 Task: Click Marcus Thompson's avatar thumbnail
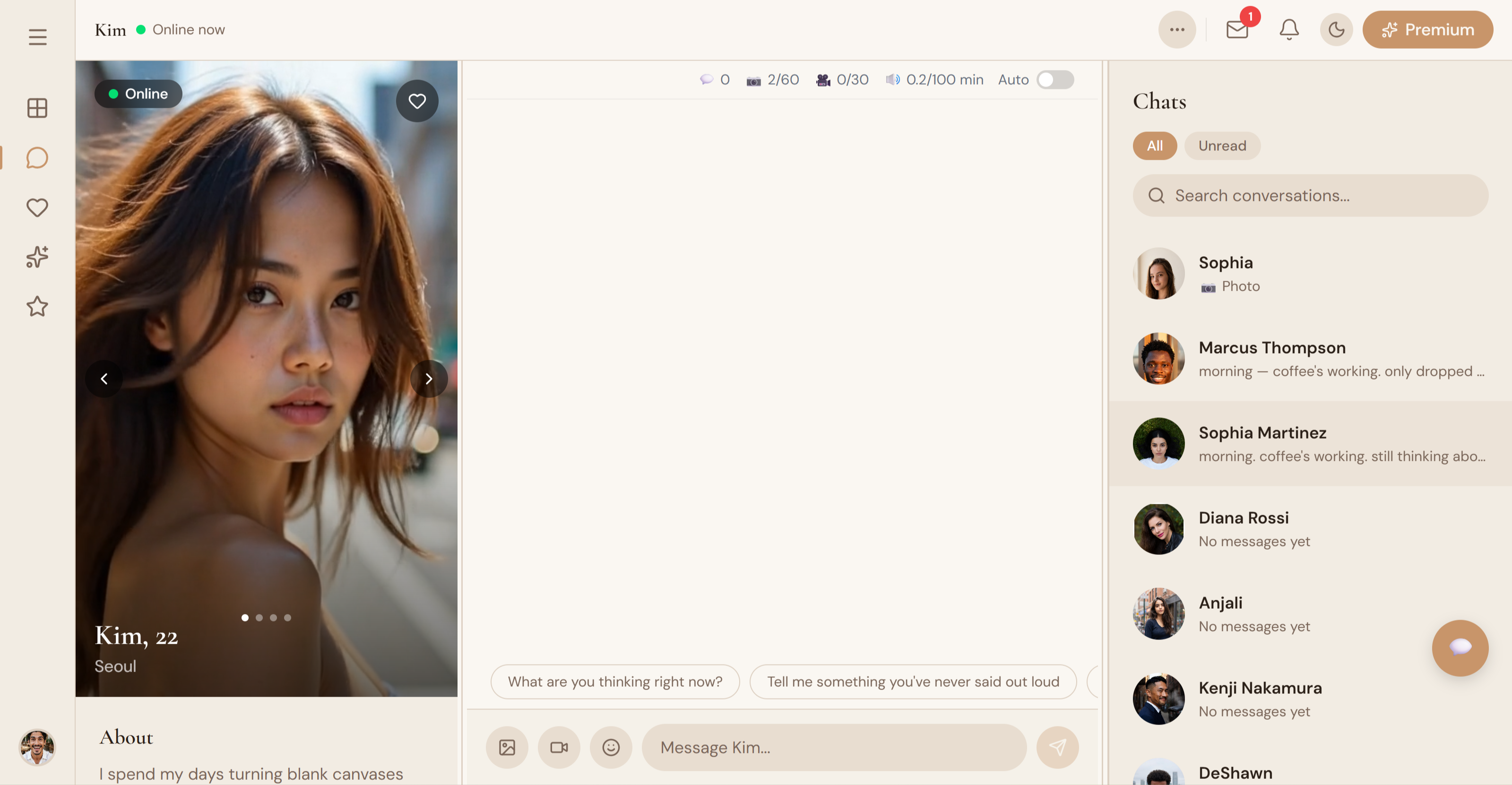pyautogui.click(x=1158, y=358)
